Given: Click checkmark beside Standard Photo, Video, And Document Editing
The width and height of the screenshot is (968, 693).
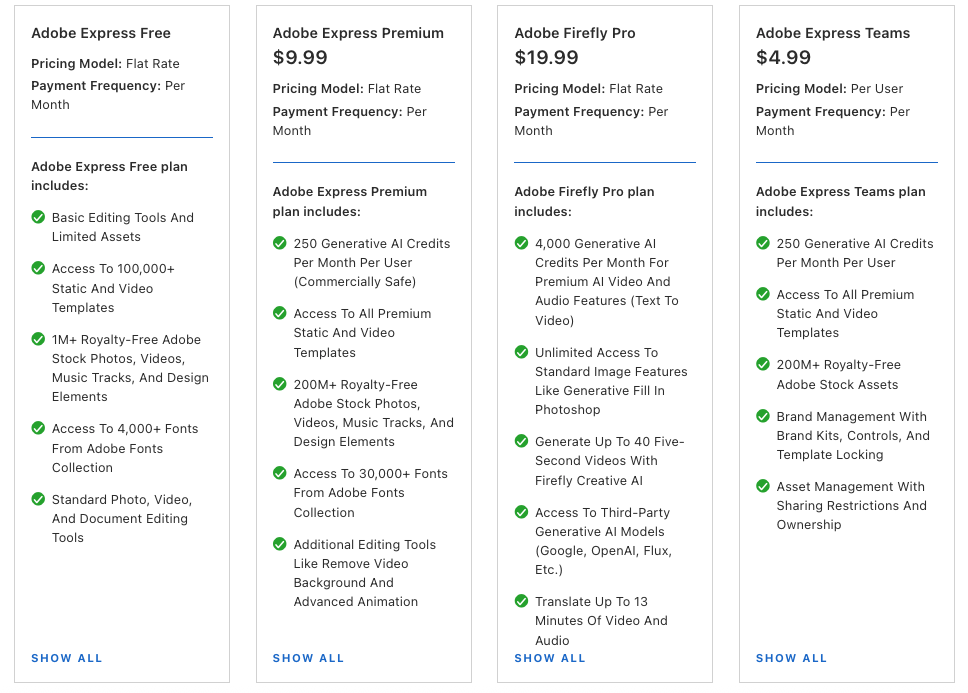Looking at the screenshot, I should click(38, 499).
